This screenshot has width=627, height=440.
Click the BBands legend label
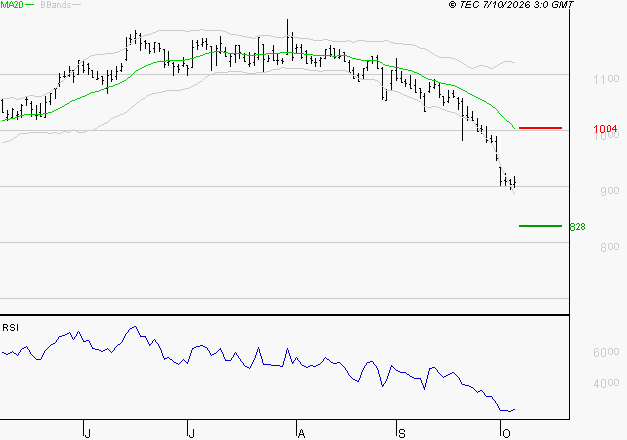(56, 5)
